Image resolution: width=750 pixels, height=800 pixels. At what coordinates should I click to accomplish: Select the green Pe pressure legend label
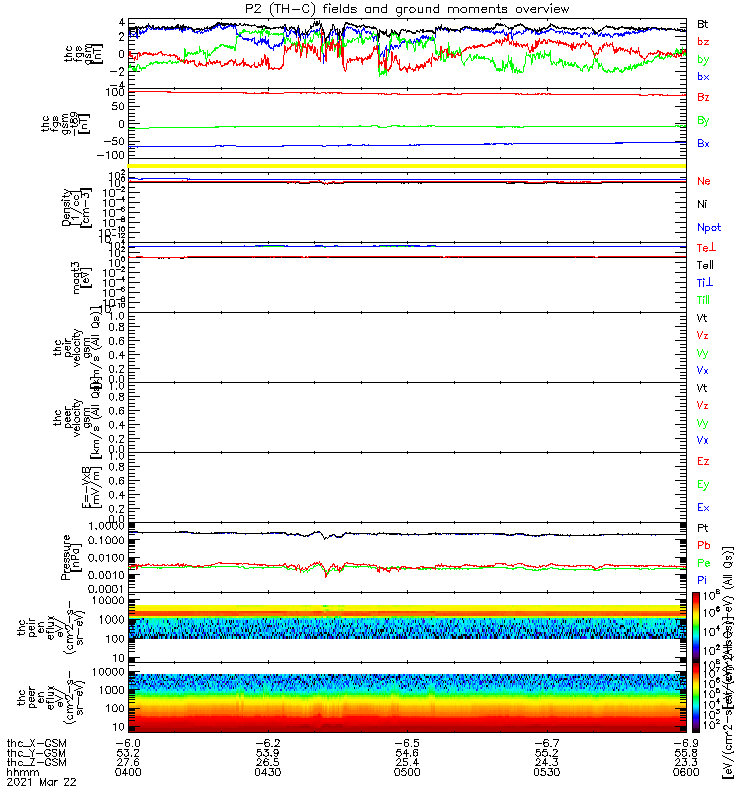coord(704,563)
